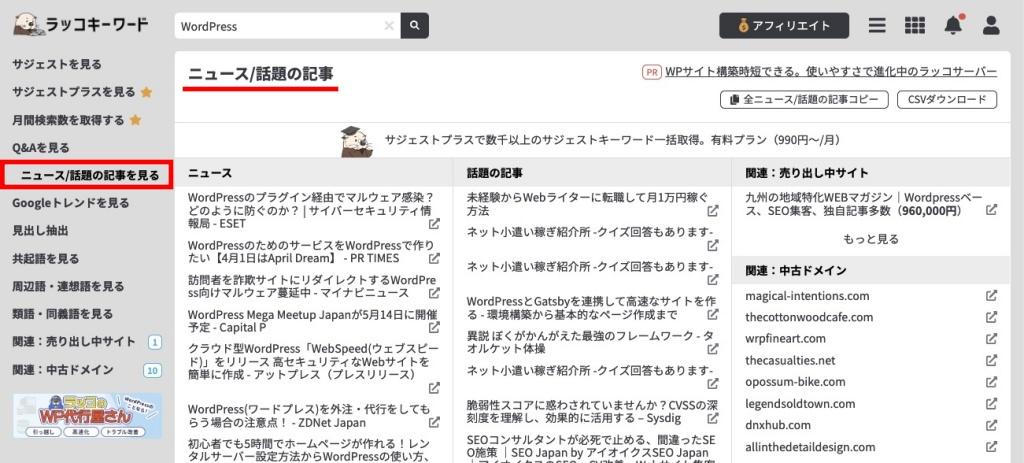Select 月間検索数を取得する in sidebar
Image resolution: width=1024 pixels, height=463 pixels.
68,120
